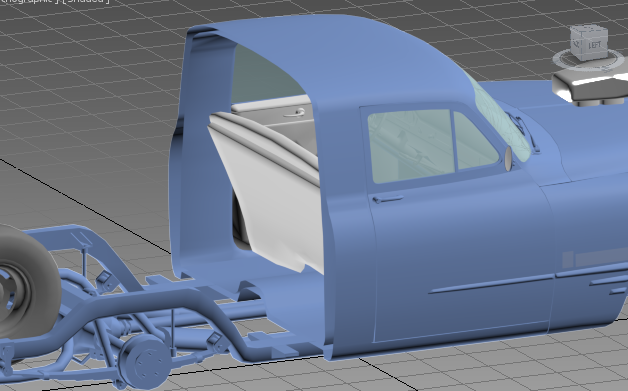Select the exterior door handle

[x=387, y=199]
